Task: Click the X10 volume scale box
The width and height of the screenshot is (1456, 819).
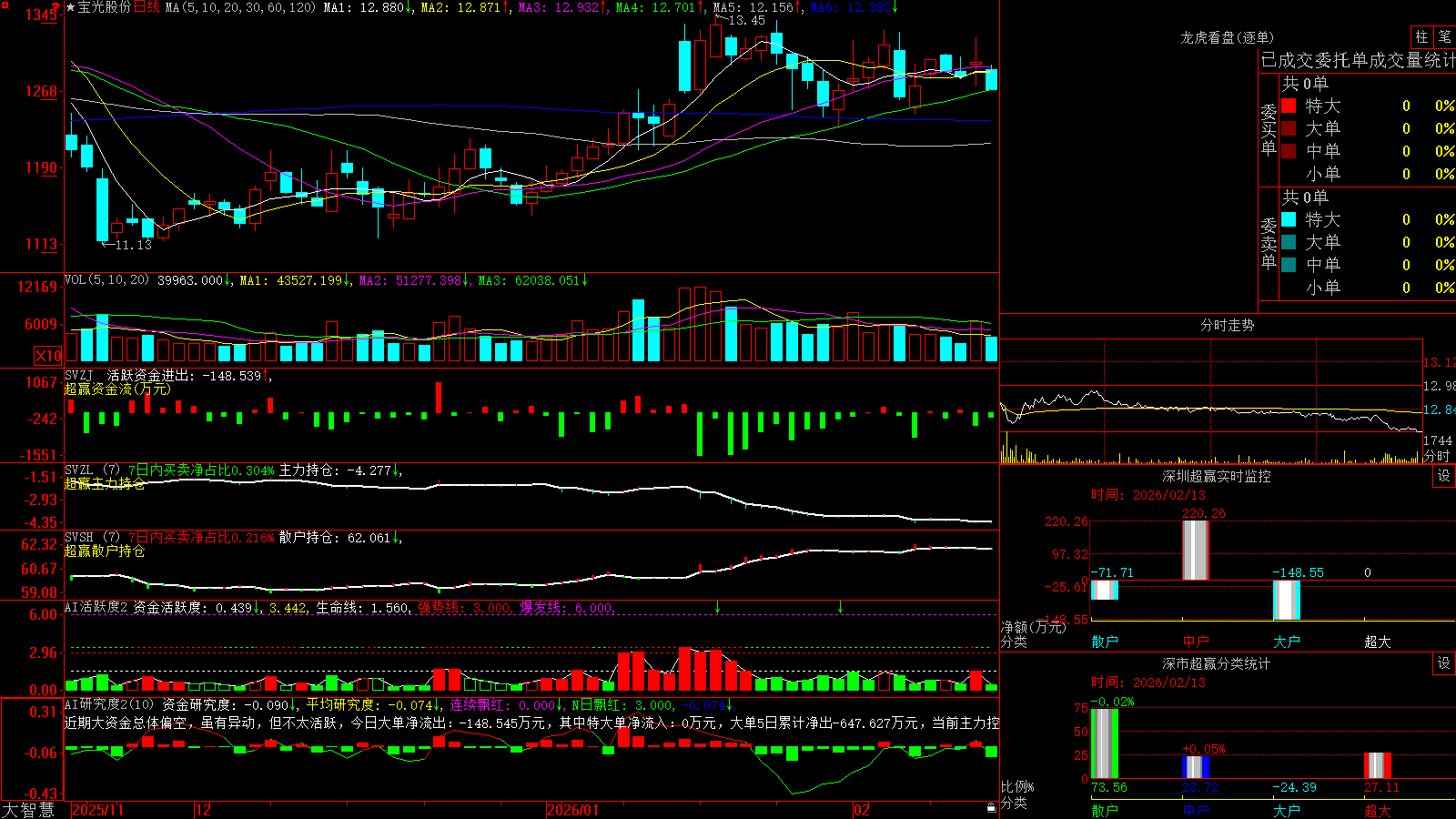Action: click(x=48, y=356)
